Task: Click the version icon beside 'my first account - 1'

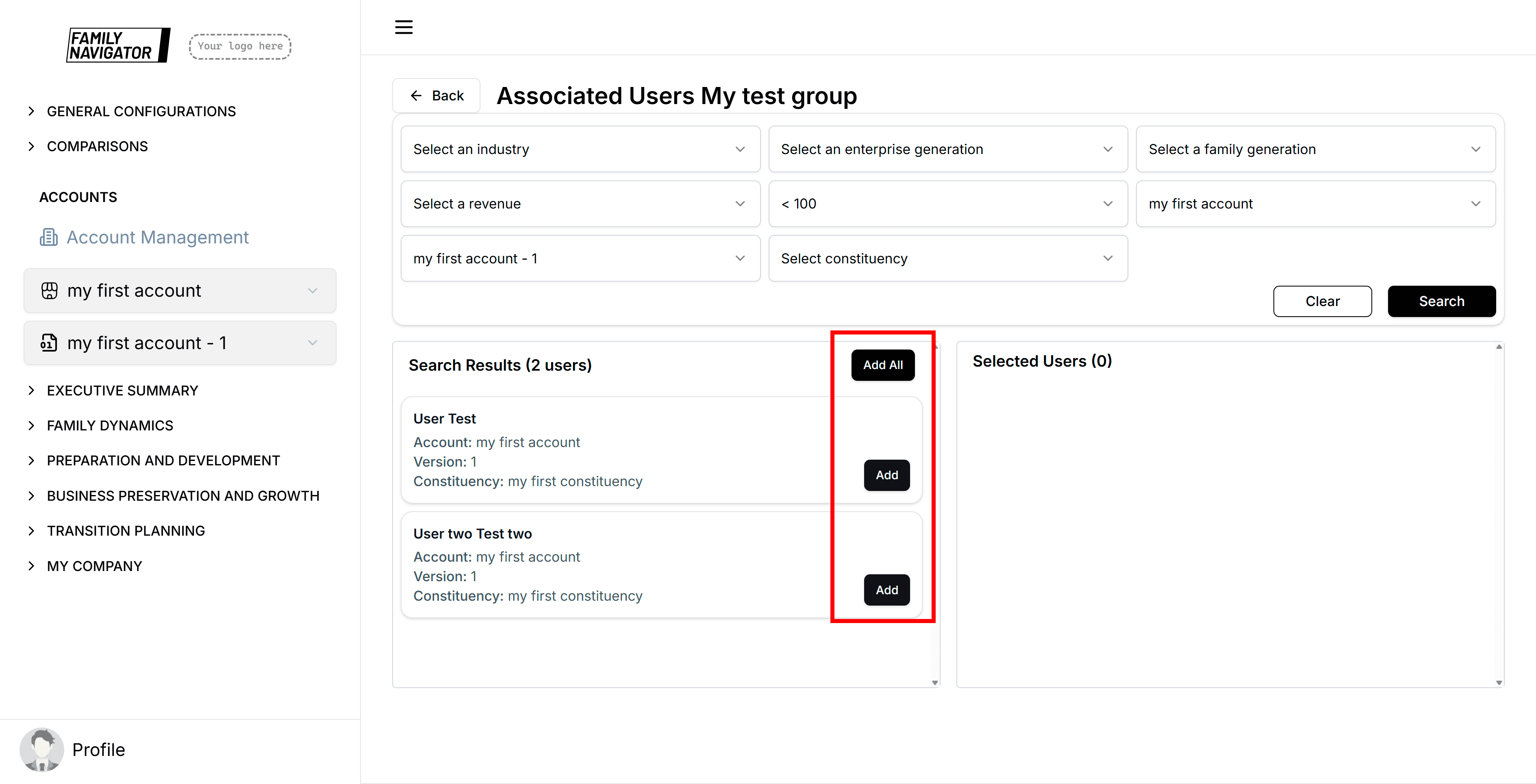Action: click(49, 343)
